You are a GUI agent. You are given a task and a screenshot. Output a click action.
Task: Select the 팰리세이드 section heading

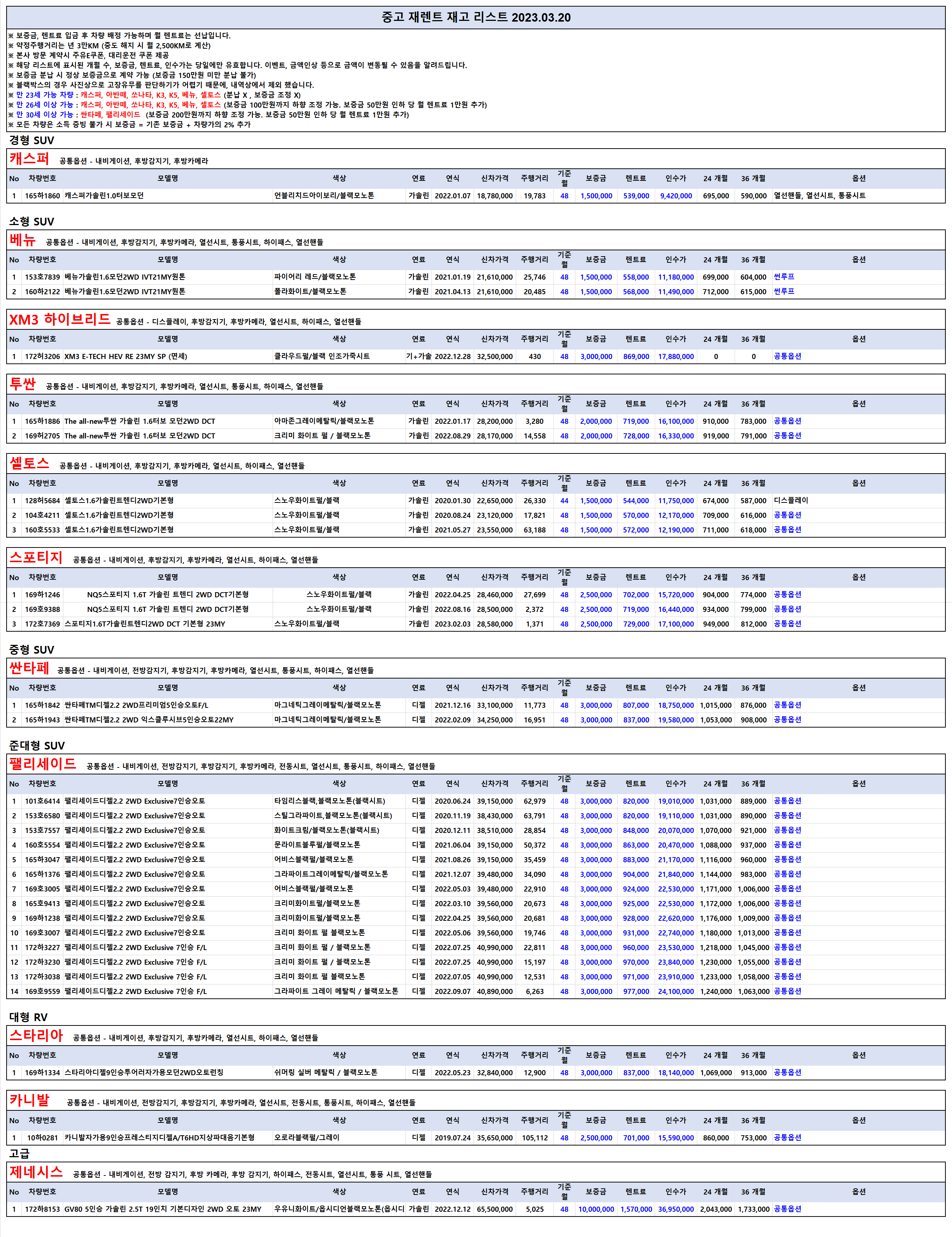[x=42, y=764]
